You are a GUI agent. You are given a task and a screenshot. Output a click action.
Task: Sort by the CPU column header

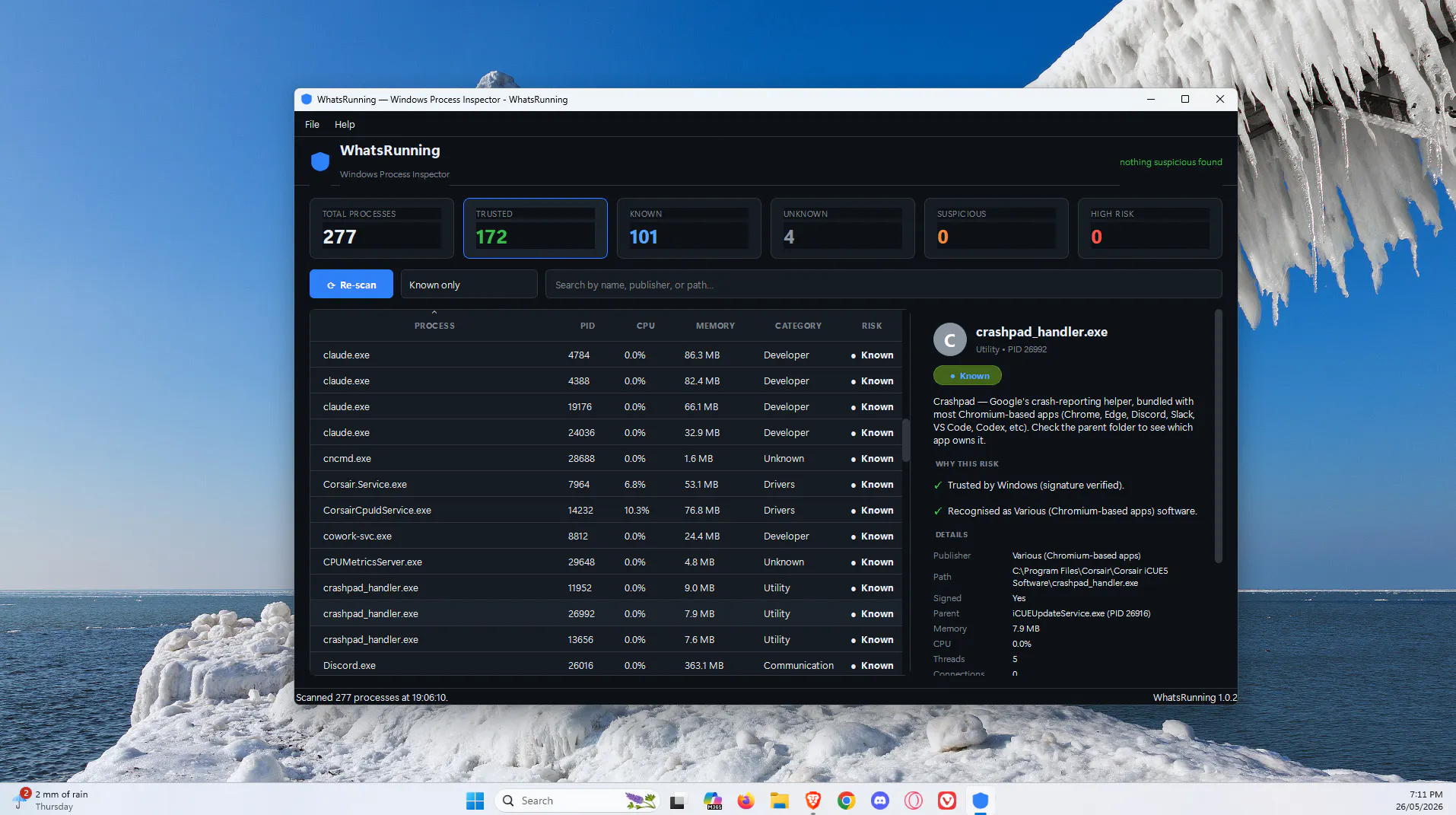click(645, 325)
